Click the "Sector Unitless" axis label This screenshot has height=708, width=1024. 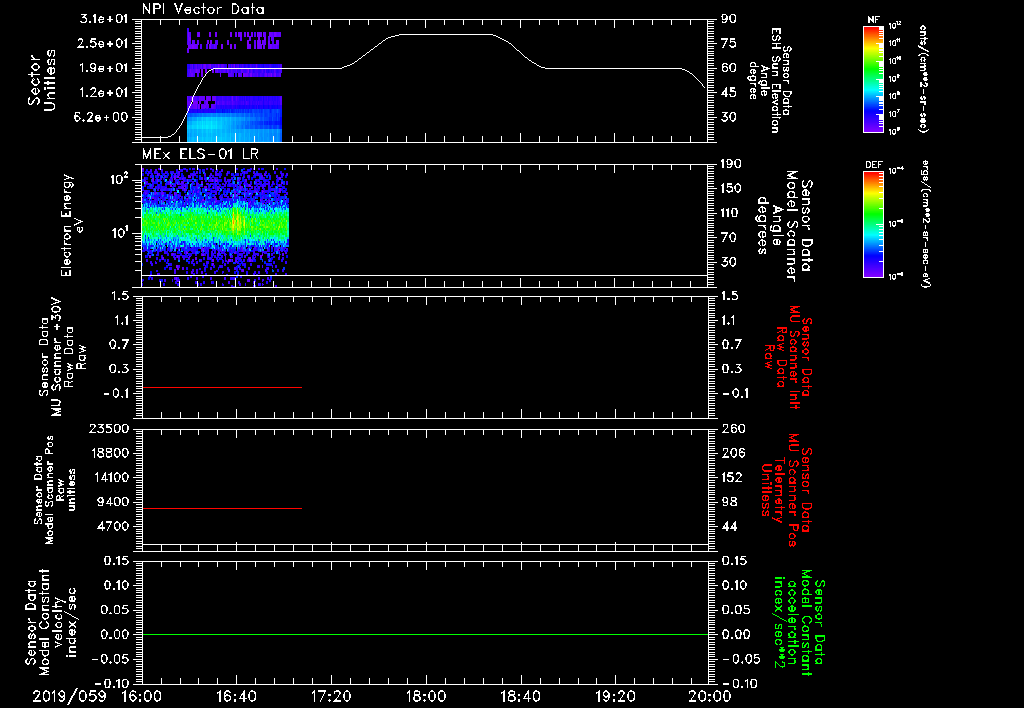coord(42,80)
